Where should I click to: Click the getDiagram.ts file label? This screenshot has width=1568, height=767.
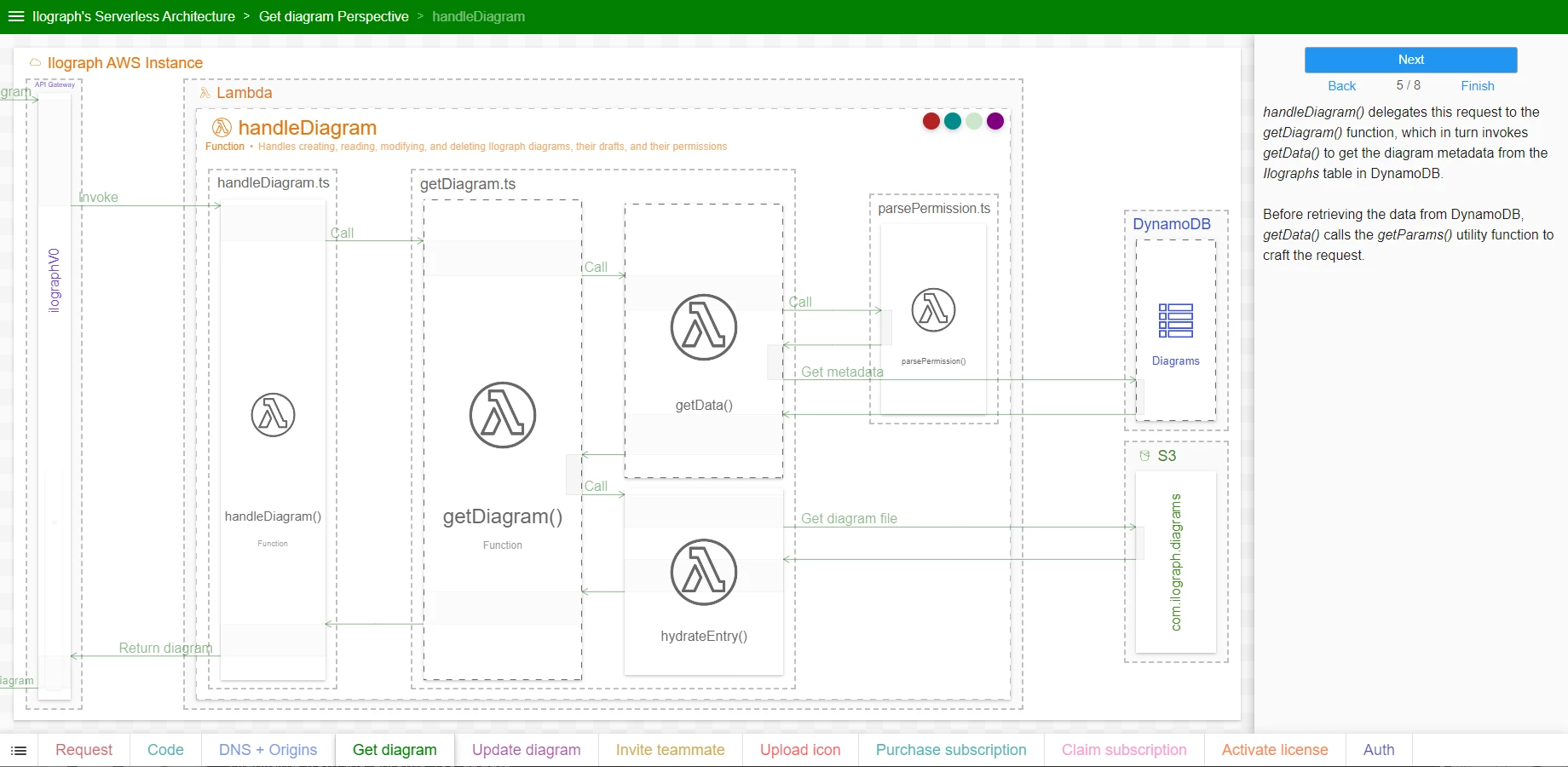coord(468,184)
